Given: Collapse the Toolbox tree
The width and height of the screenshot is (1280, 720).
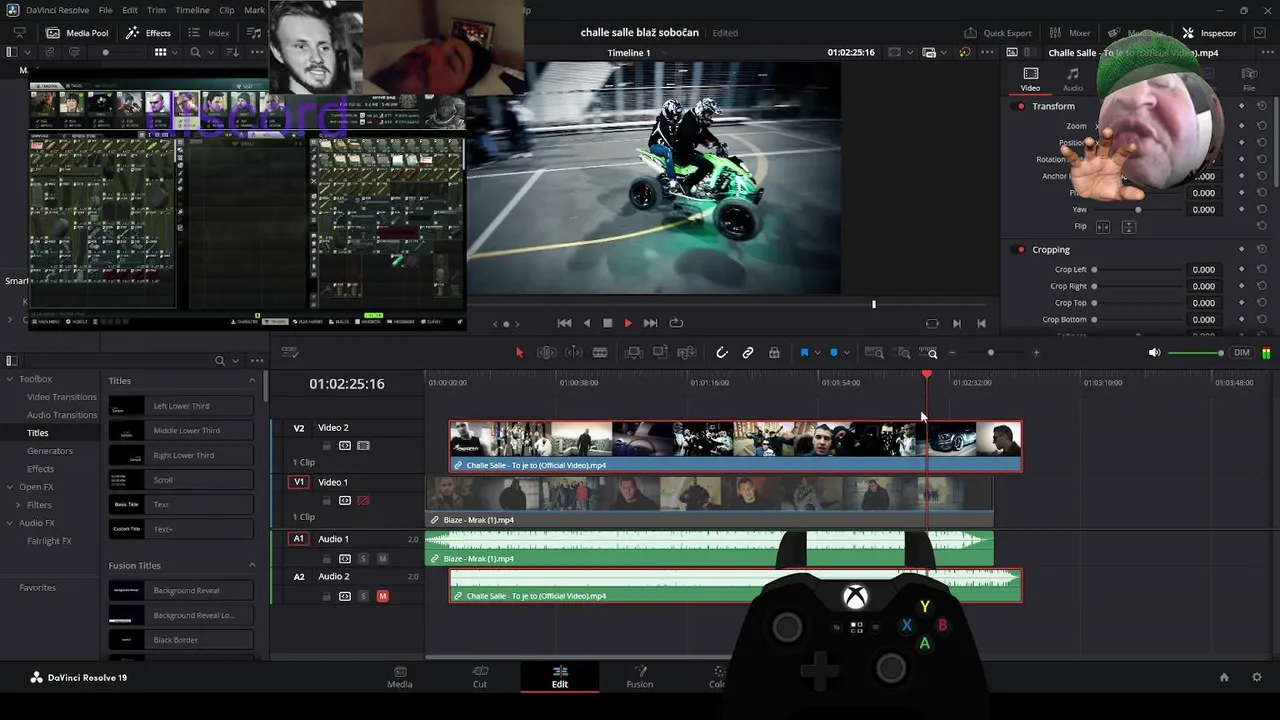Looking at the screenshot, I should coord(10,379).
